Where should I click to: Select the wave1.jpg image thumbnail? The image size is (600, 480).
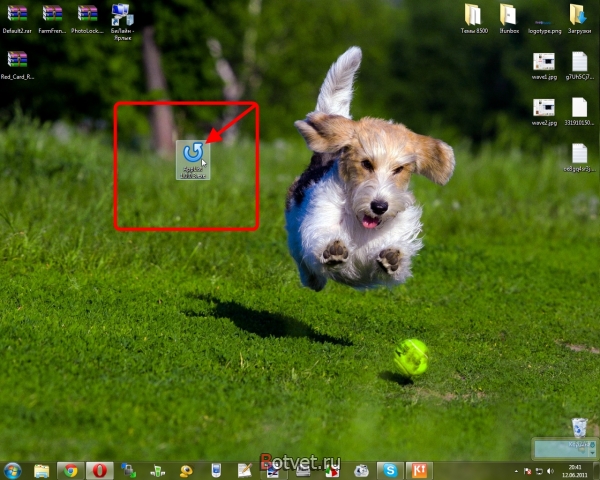[x=544, y=62]
